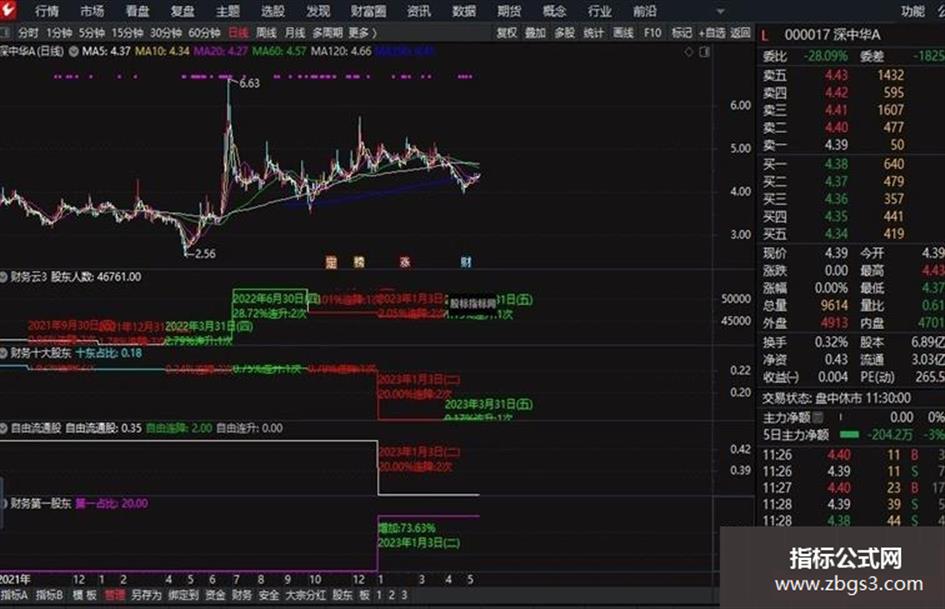Image resolution: width=945 pixels, height=609 pixels.
Task: Add stock via +自选 button
Action: [x=712, y=33]
